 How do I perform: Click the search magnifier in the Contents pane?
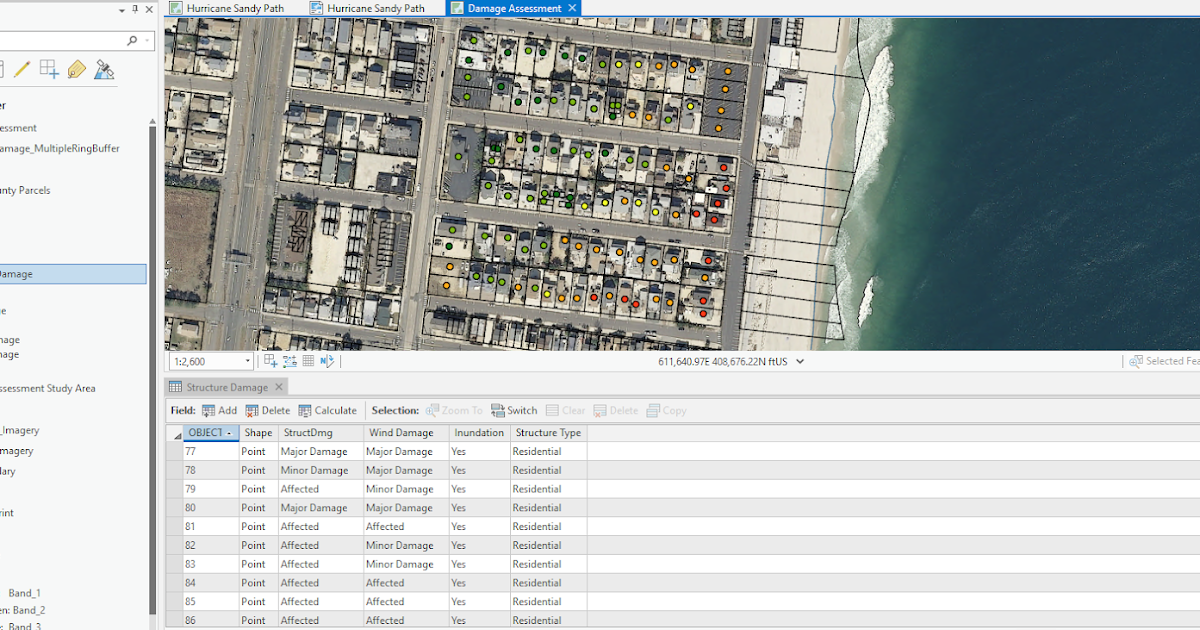tap(132, 40)
